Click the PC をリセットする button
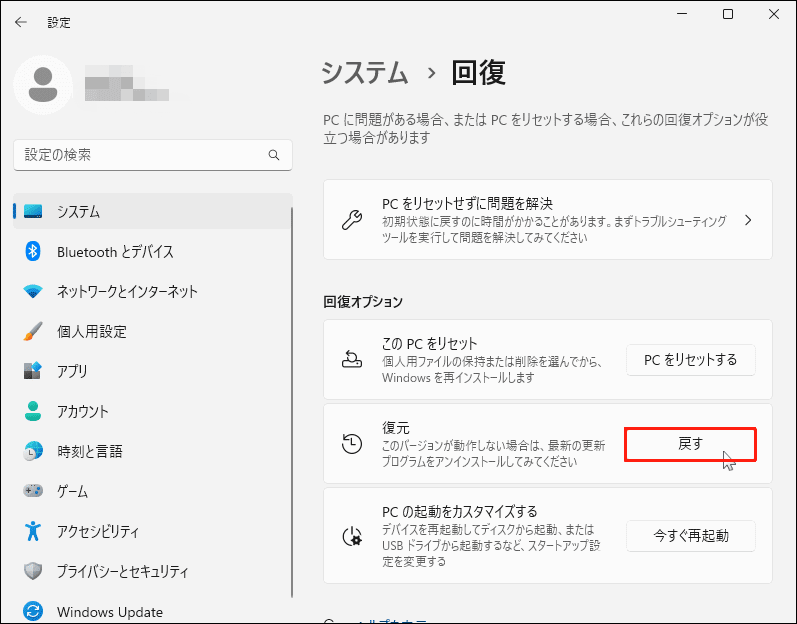Screen dimensions: 797x624 (x=690, y=360)
